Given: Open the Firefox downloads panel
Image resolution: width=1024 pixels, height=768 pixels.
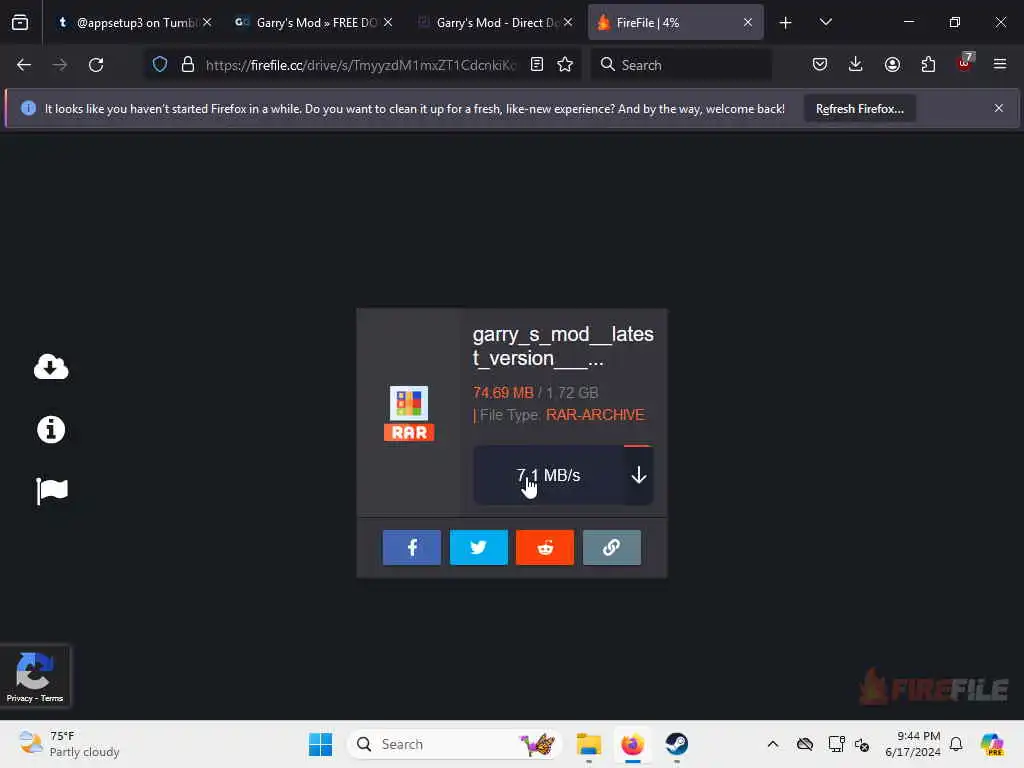Looking at the screenshot, I should pyautogui.click(x=856, y=65).
